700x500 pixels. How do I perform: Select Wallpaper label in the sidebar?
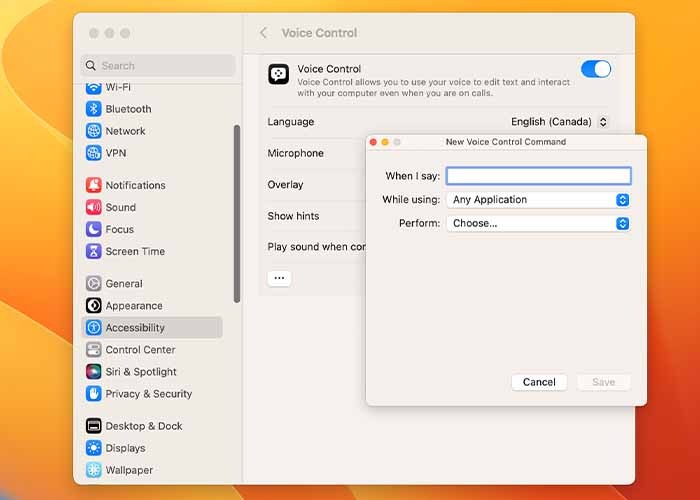coord(129,470)
